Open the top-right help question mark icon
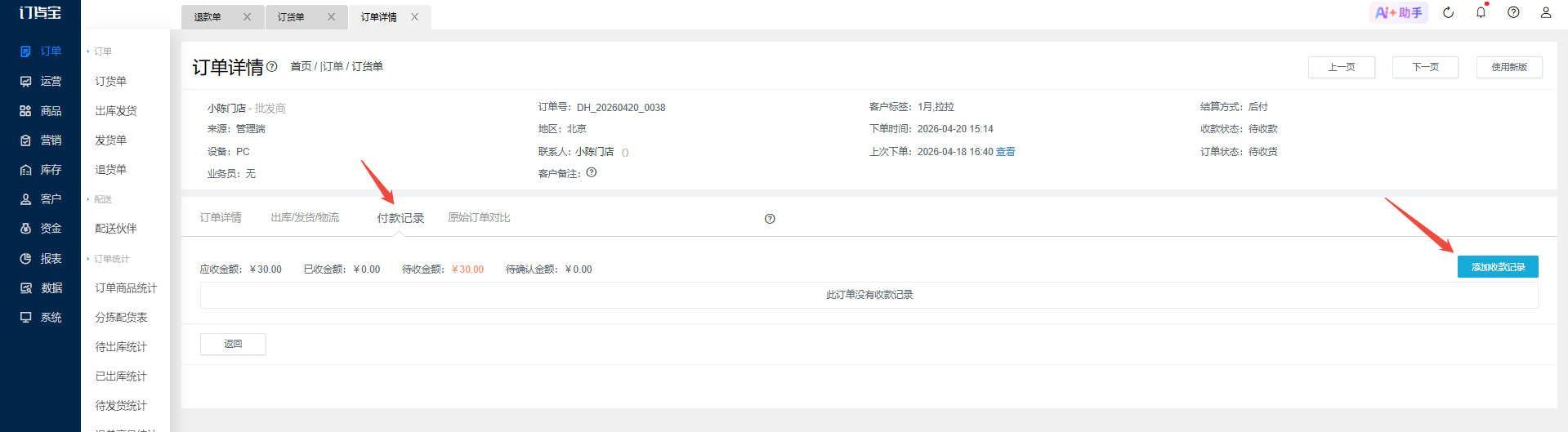Viewport: 1568px width, 432px height. pos(1513,13)
